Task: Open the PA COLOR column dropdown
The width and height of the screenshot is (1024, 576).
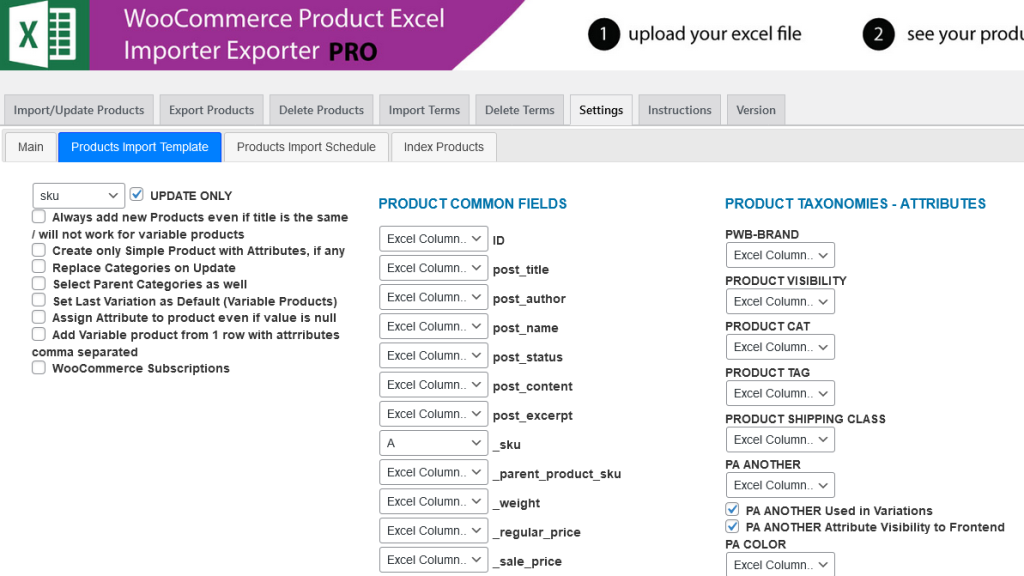Action: [x=780, y=564]
